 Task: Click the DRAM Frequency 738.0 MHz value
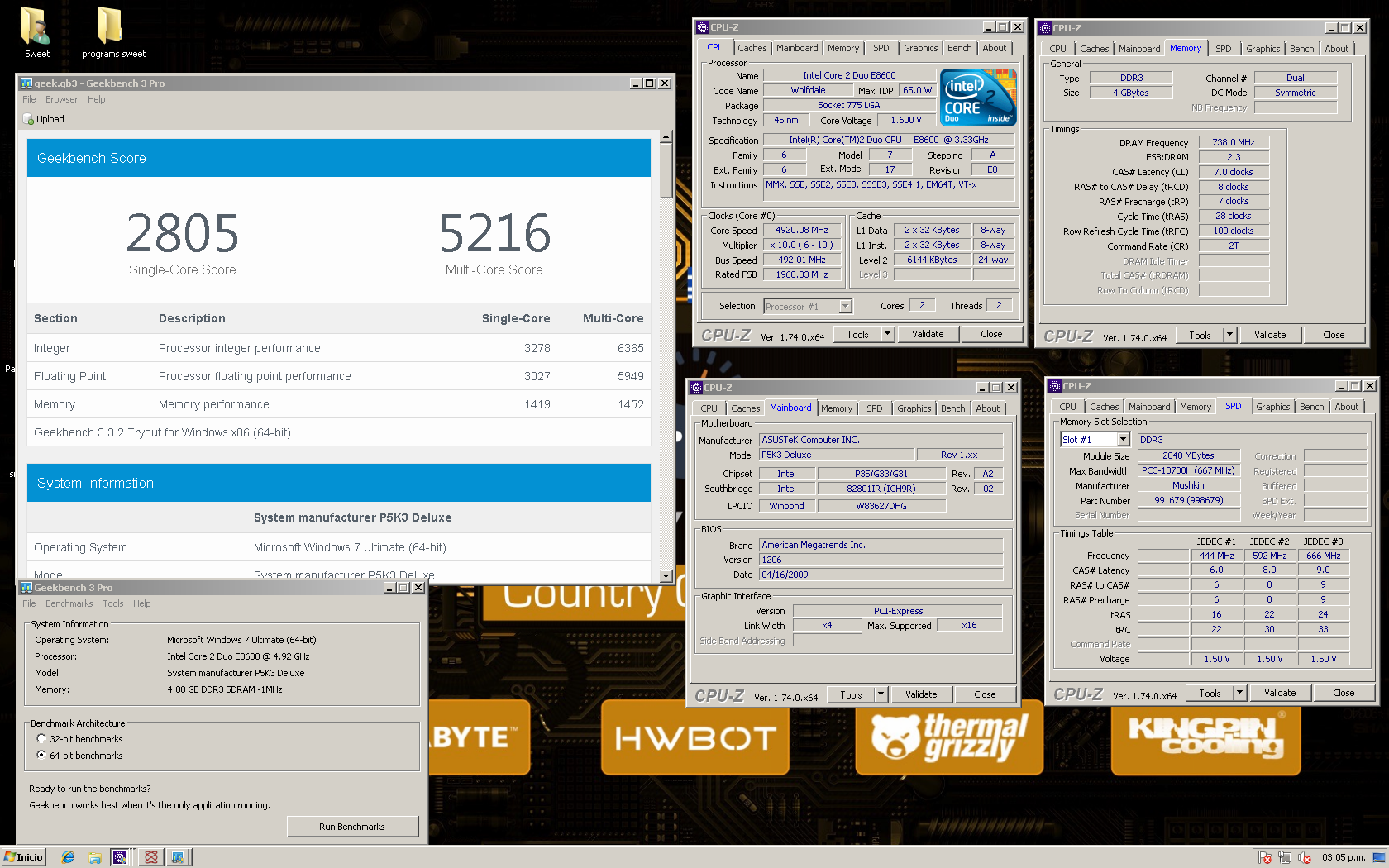[1234, 142]
